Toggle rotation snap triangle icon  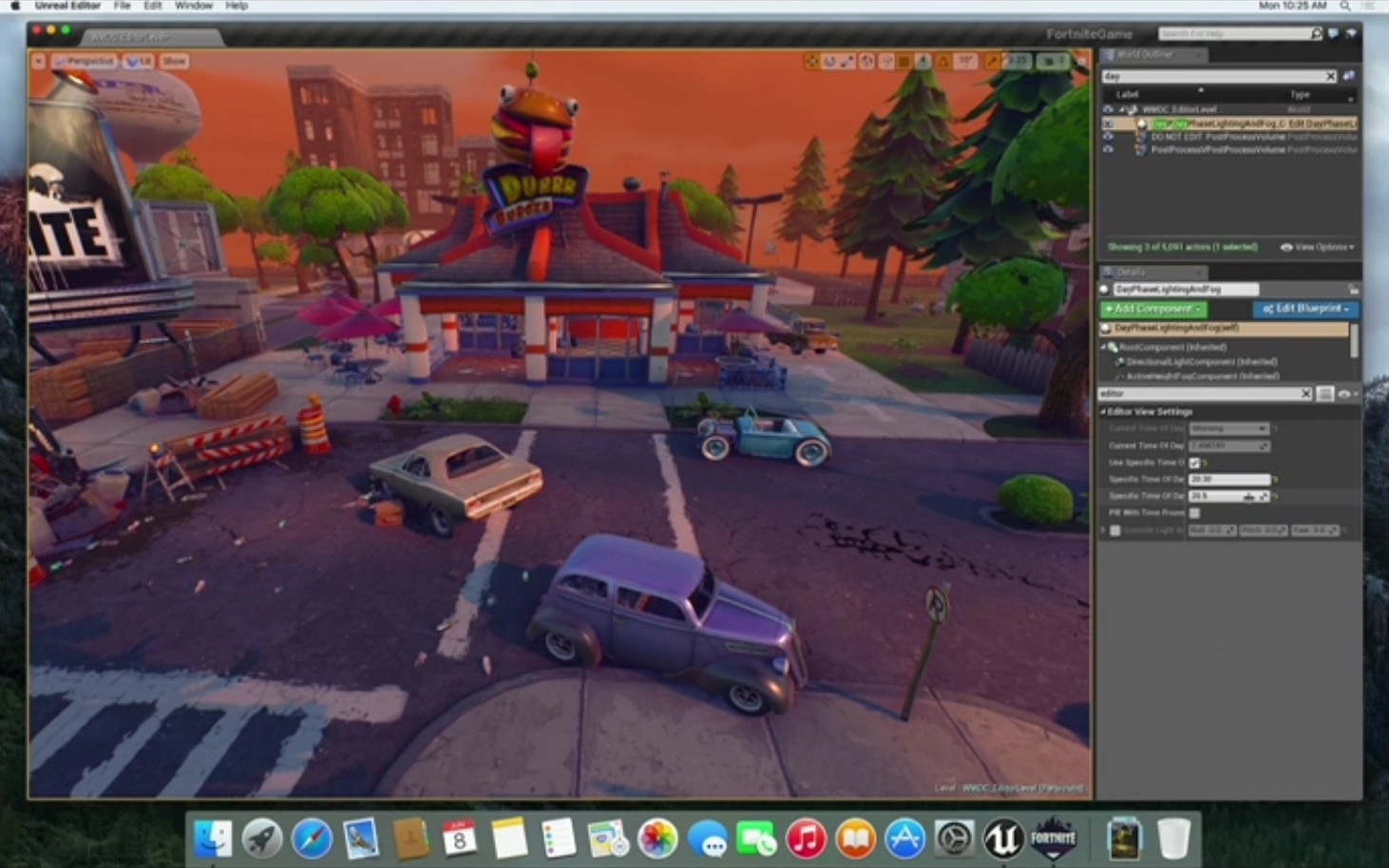(942, 61)
